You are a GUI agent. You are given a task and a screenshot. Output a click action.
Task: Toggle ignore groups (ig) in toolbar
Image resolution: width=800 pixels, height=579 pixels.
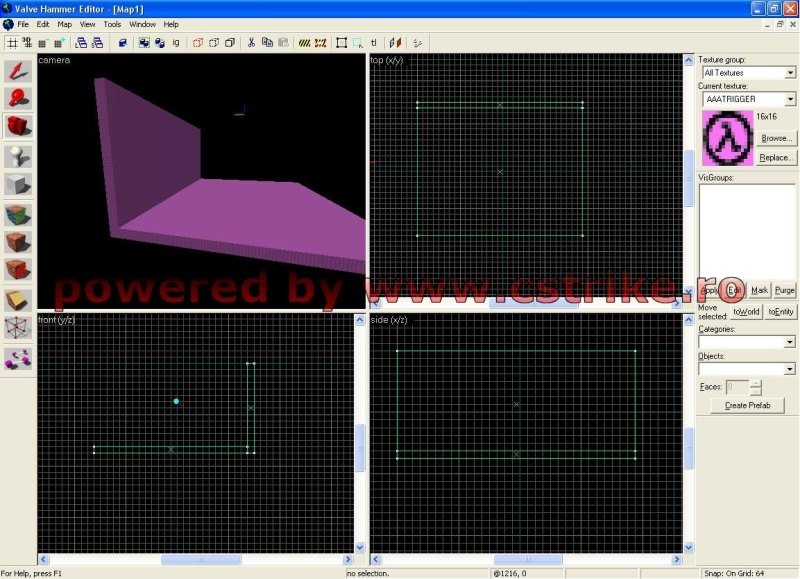tap(176, 43)
